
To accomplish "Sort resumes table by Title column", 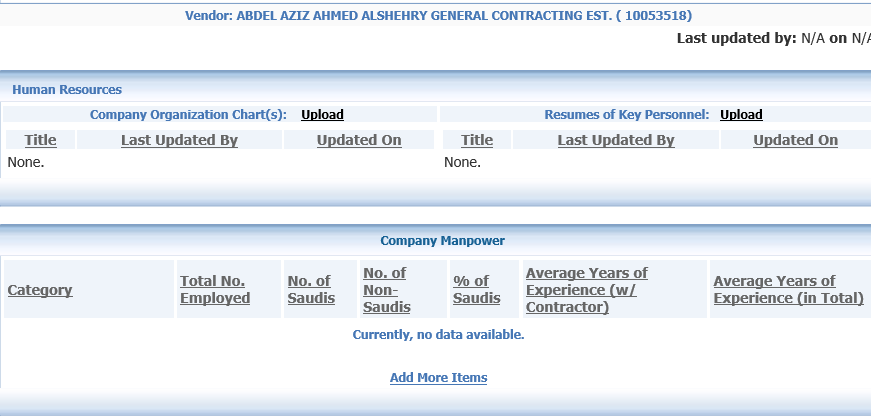I will click(477, 140).
